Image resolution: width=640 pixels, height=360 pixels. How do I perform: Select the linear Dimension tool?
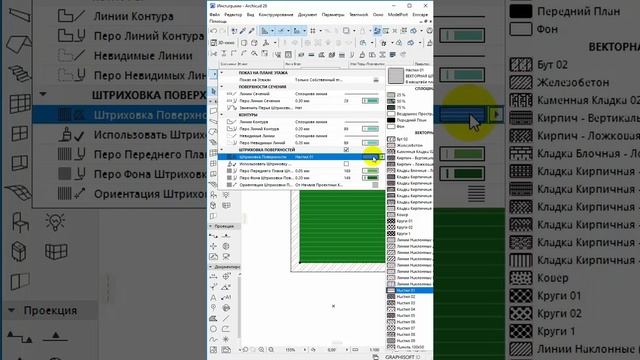point(213,277)
